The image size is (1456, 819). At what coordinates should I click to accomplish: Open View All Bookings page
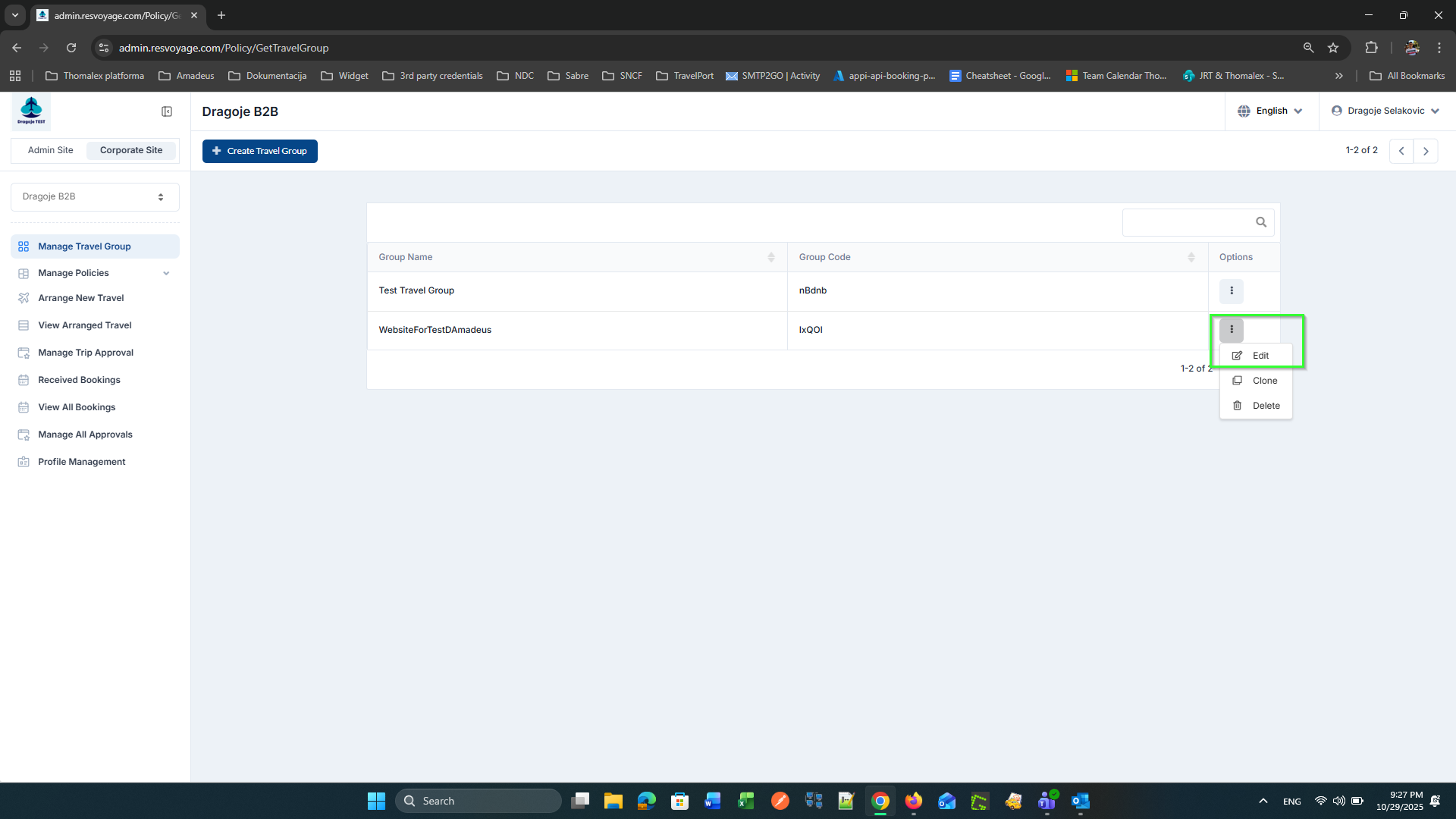[77, 407]
